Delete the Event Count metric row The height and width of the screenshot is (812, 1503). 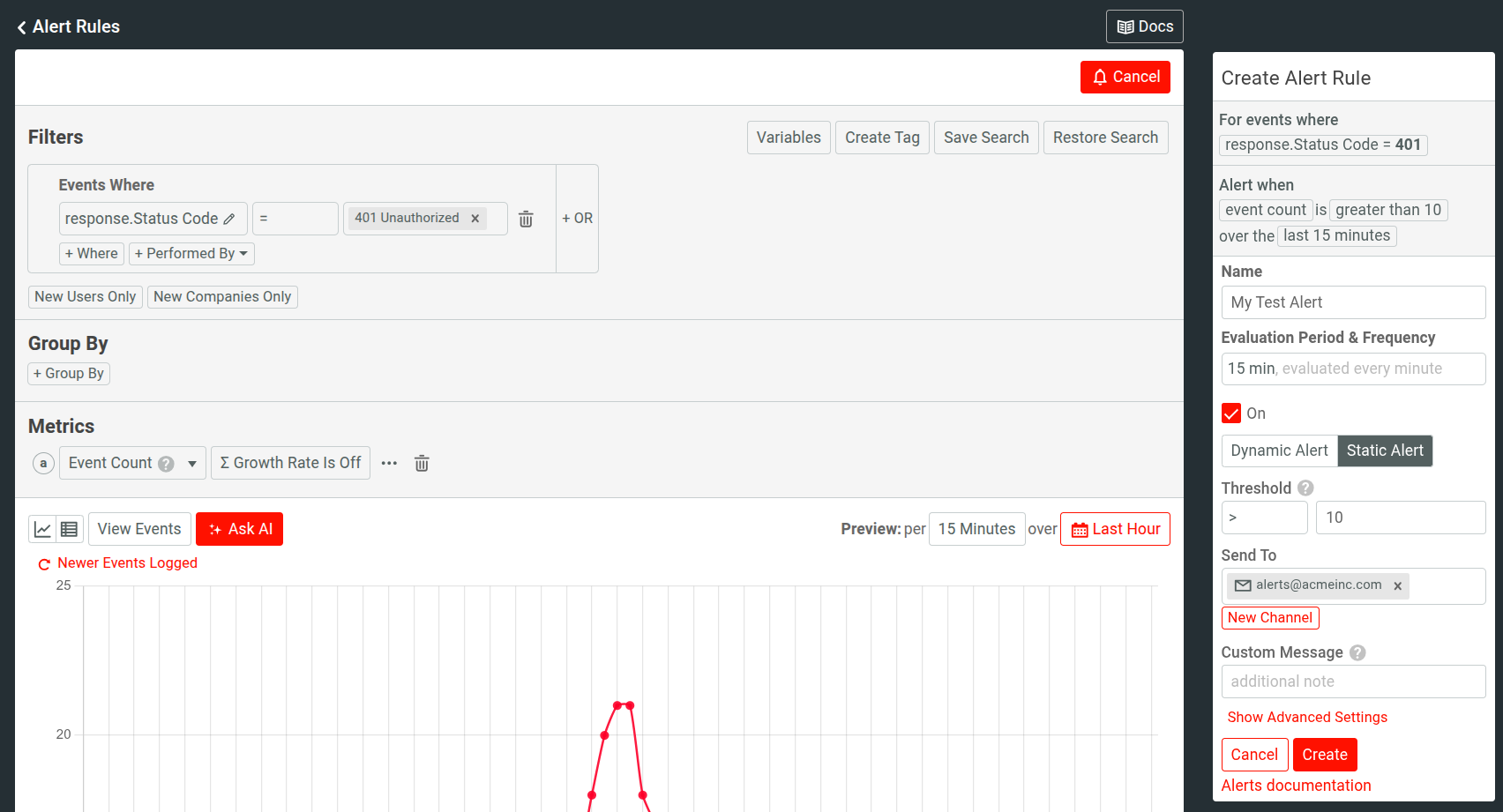point(422,463)
